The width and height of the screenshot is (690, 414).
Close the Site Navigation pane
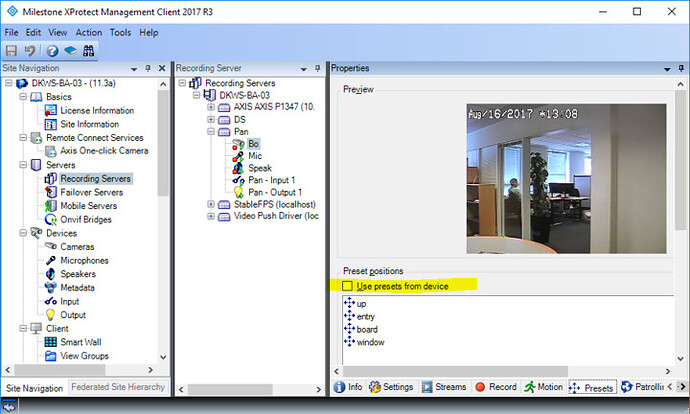pos(162,68)
